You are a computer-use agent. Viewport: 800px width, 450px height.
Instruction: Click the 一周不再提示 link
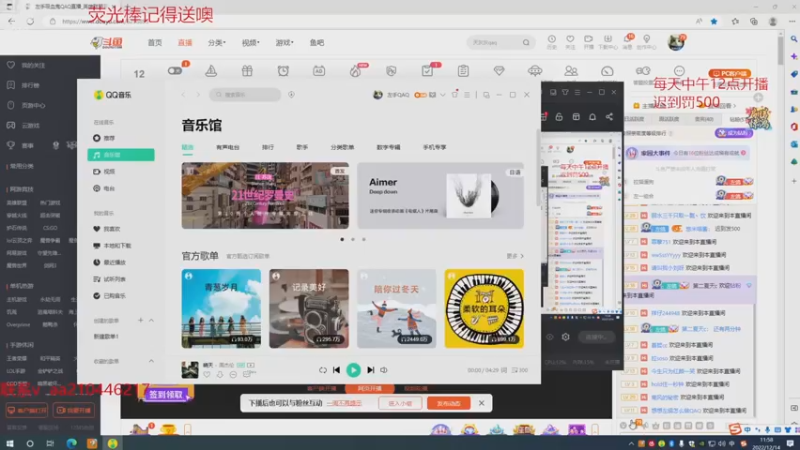(344, 403)
